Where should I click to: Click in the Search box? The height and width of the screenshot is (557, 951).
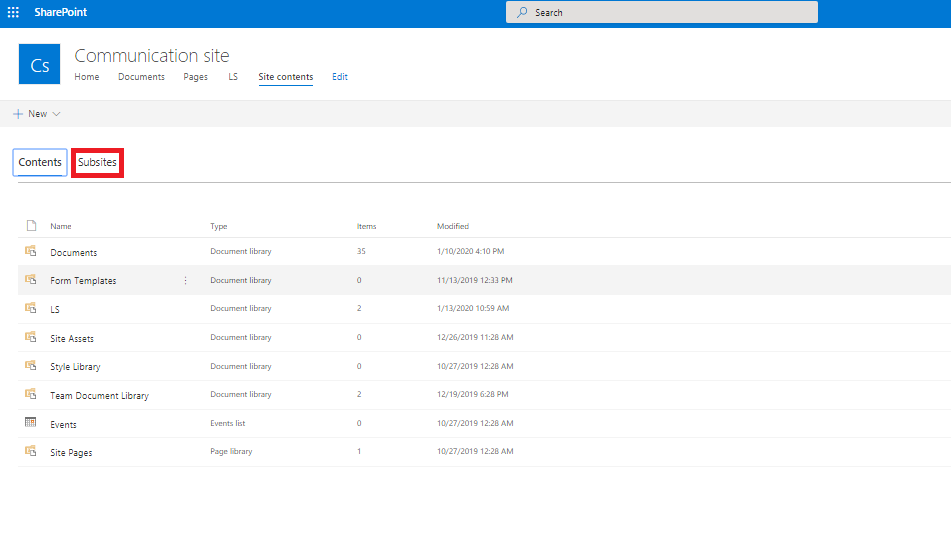[662, 12]
